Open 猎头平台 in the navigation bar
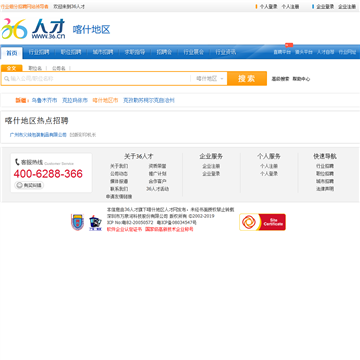This screenshot has height=360, width=360. (x=304, y=52)
